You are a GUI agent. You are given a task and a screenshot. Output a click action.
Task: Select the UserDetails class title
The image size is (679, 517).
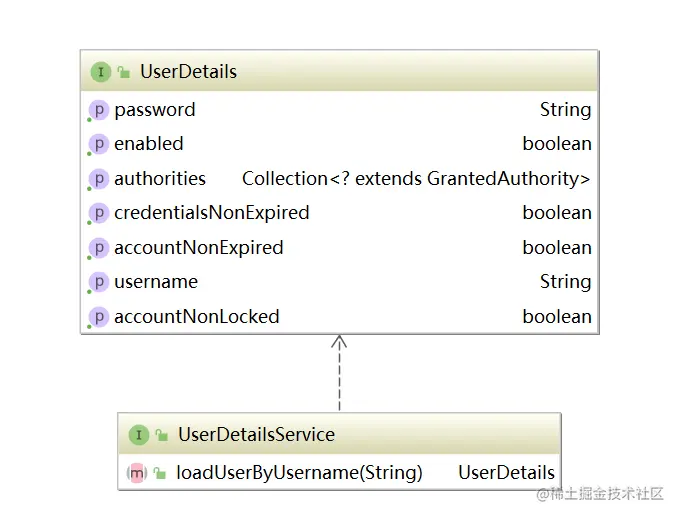click(188, 72)
